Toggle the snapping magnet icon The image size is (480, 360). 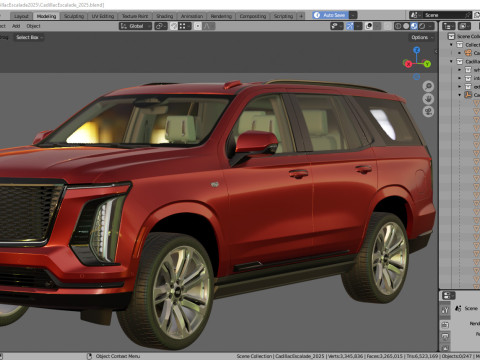pos(174,26)
